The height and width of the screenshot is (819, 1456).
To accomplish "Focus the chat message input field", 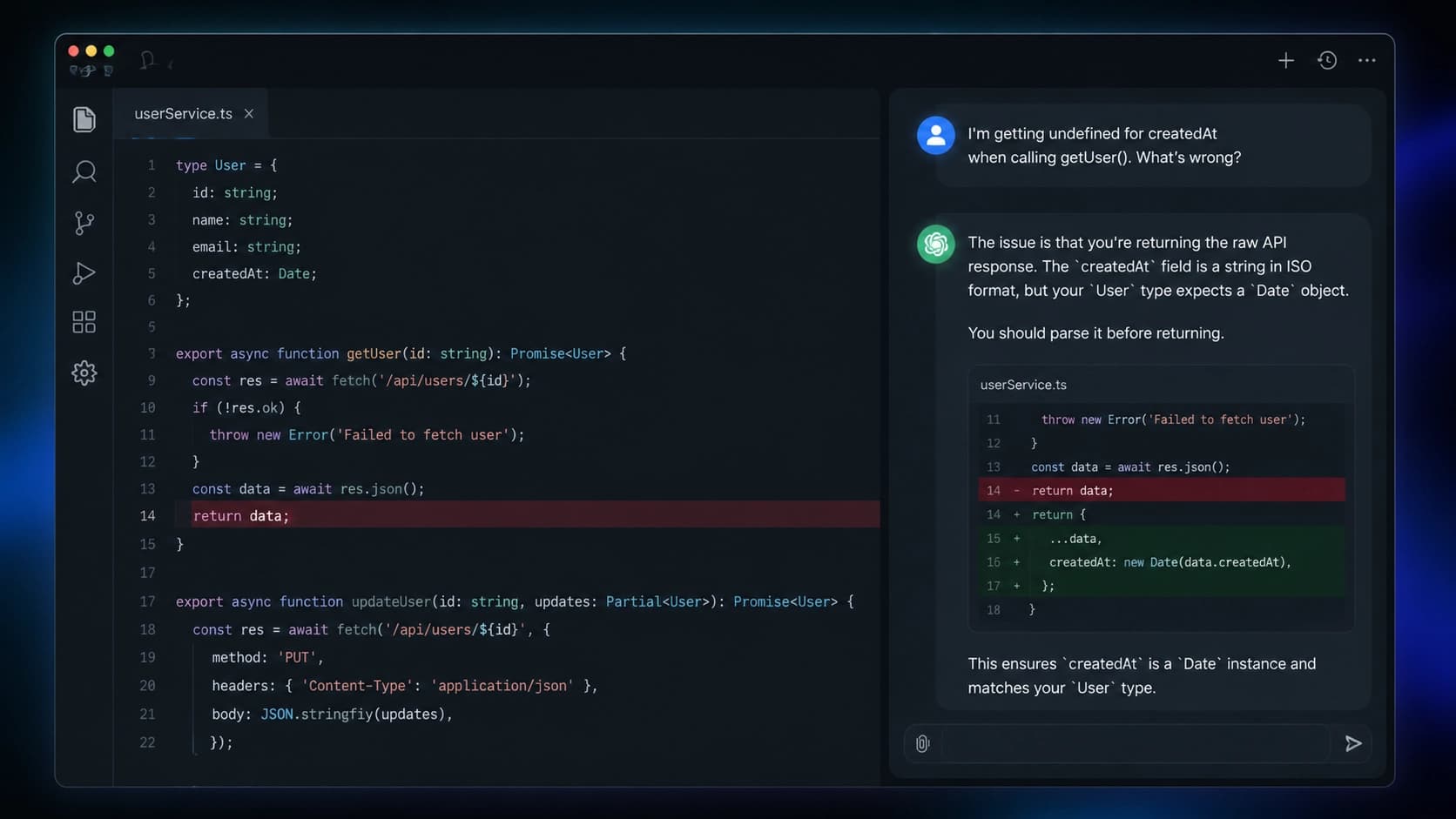I will (x=1136, y=743).
